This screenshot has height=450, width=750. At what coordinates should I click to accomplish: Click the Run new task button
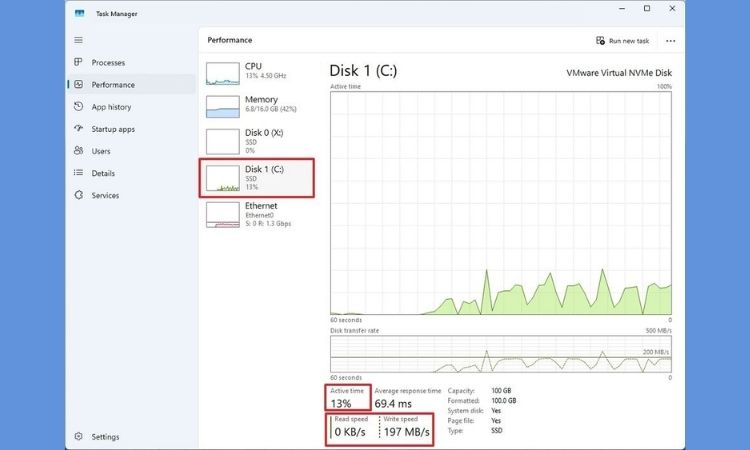click(x=622, y=41)
